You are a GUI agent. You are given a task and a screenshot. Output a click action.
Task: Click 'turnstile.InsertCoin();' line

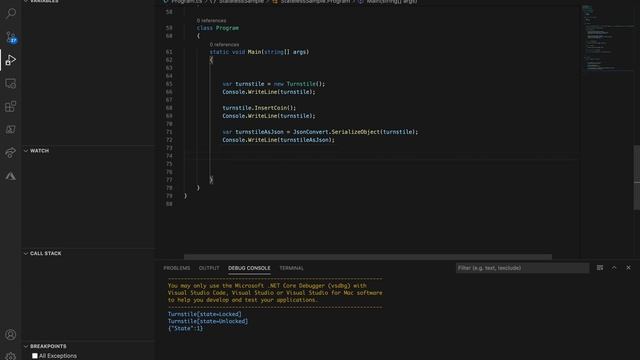click(259, 108)
